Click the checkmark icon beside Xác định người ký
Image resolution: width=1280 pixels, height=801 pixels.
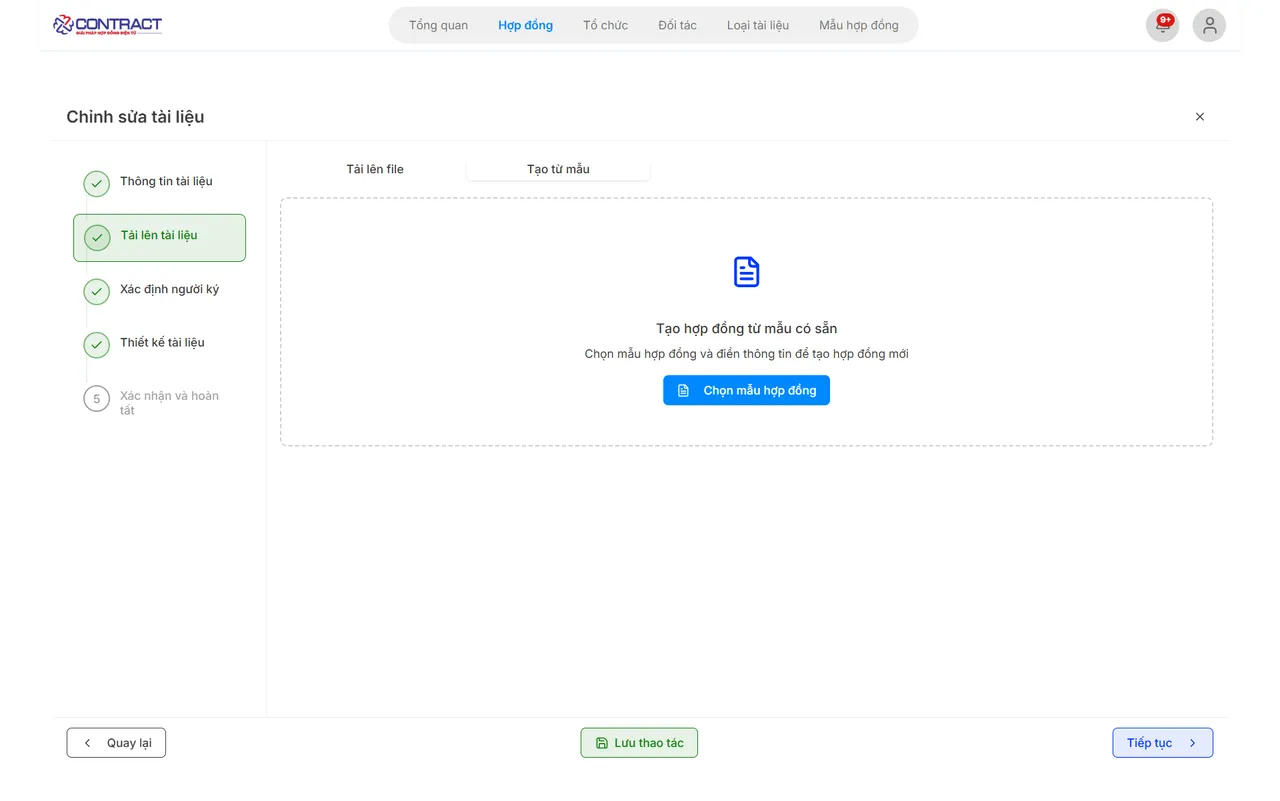point(97,291)
